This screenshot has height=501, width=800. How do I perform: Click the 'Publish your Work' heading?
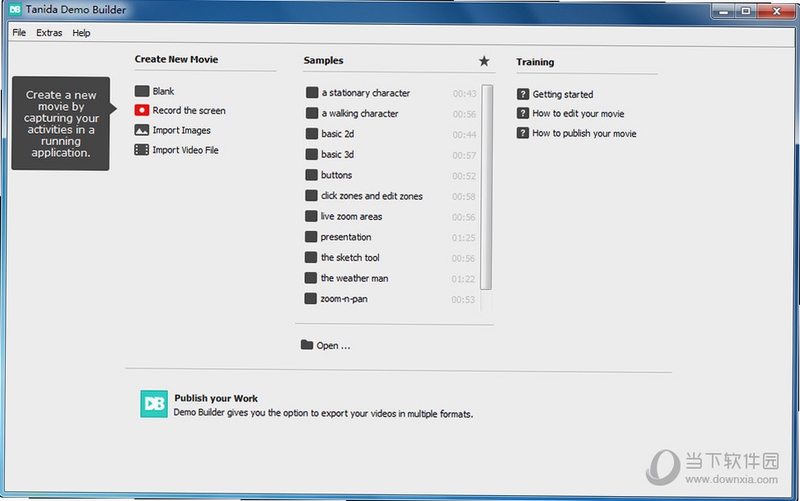216,398
